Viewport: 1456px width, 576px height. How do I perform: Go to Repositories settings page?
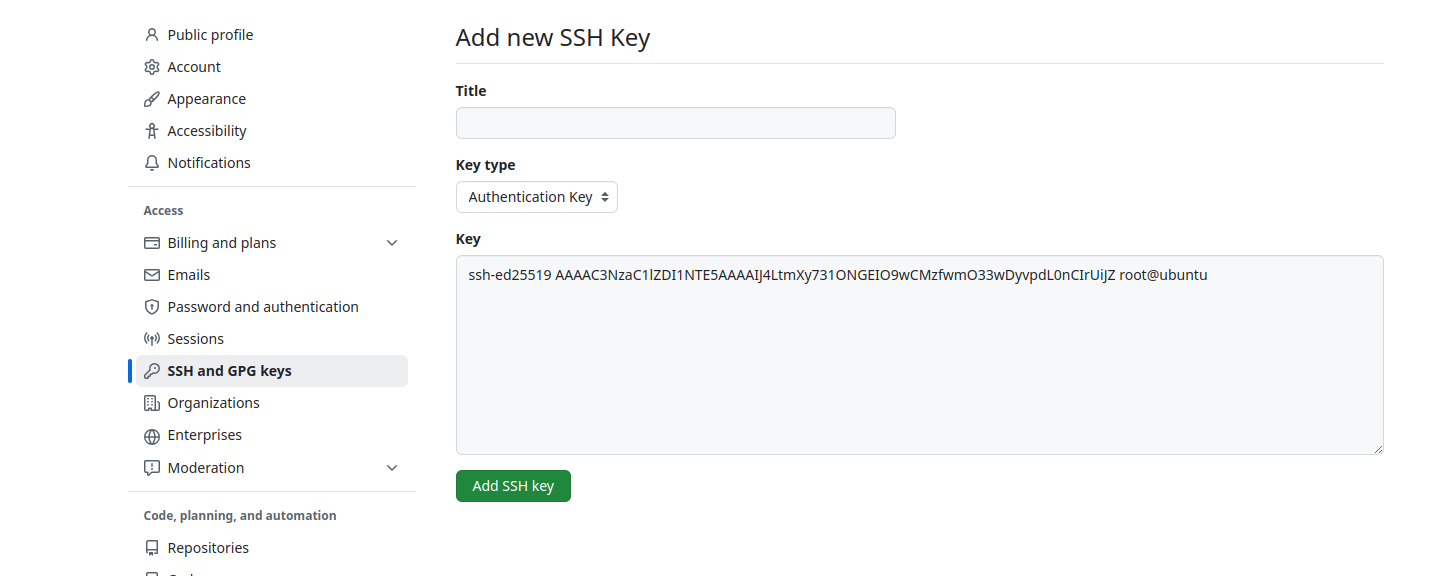click(208, 548)
